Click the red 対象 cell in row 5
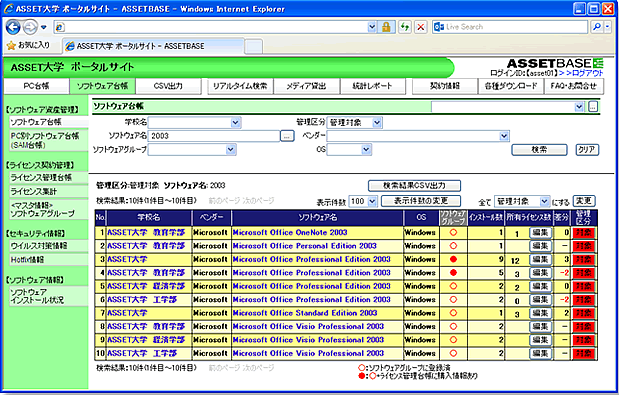 583,286
